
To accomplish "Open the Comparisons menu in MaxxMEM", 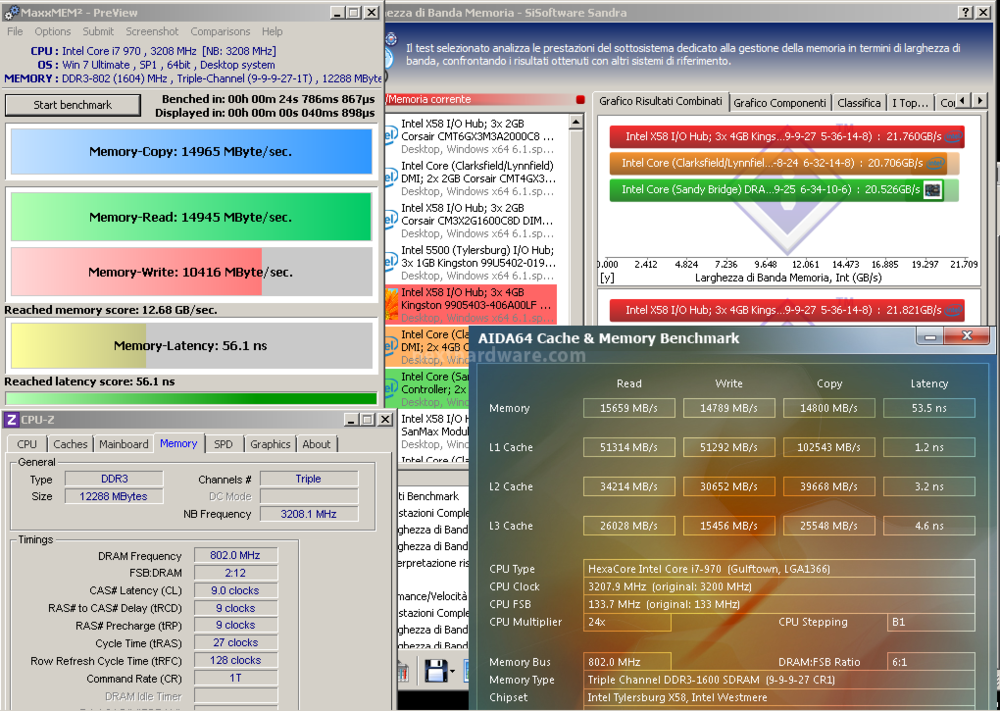I will click(x=220, y=31).
